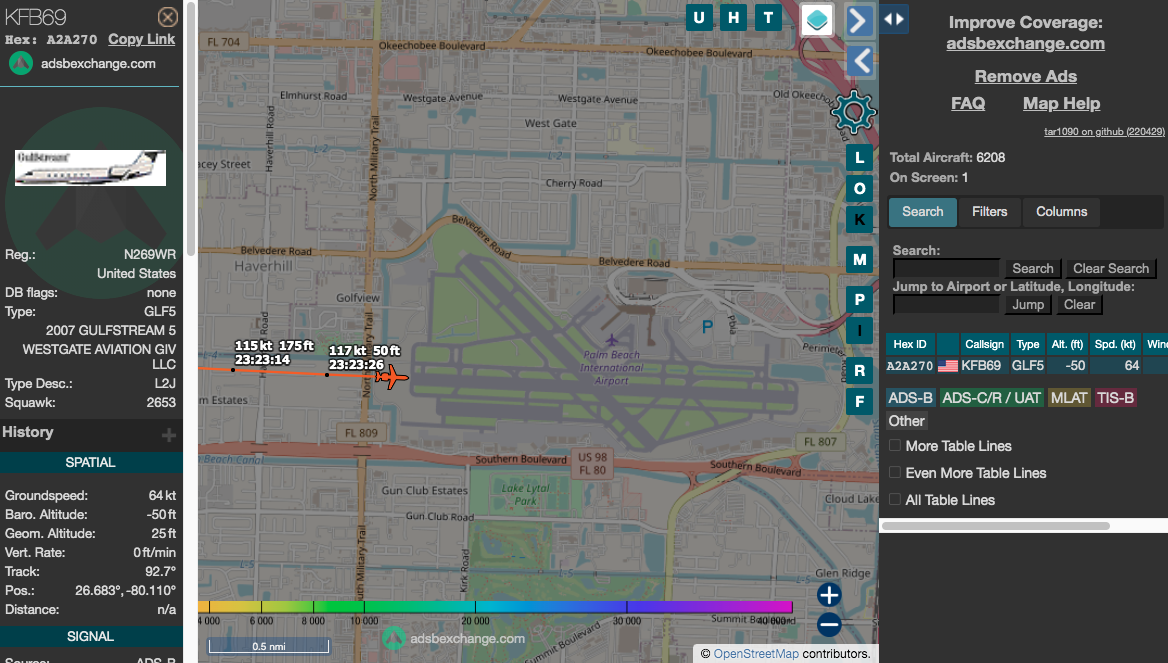Screen dimensions: 1168x663
Task: Enable Even More Table Lines checkbox
Action: (x=895, y=472)
